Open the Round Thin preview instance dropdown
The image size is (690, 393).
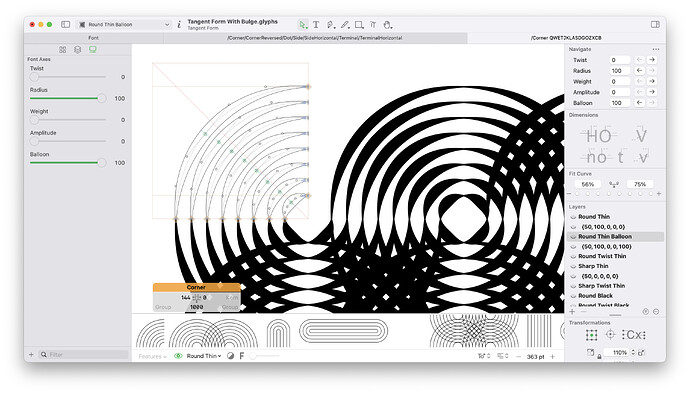click(204, 356)
